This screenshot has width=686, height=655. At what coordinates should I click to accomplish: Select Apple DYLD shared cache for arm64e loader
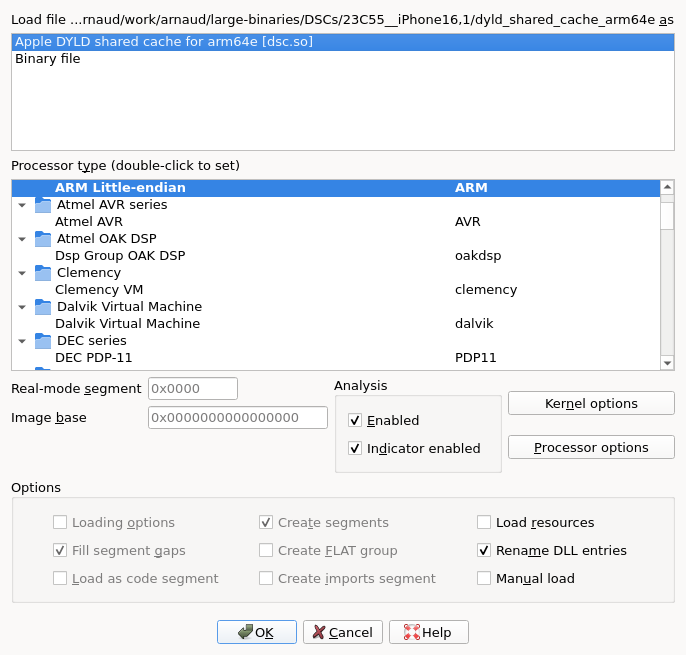tap(343, 42)
